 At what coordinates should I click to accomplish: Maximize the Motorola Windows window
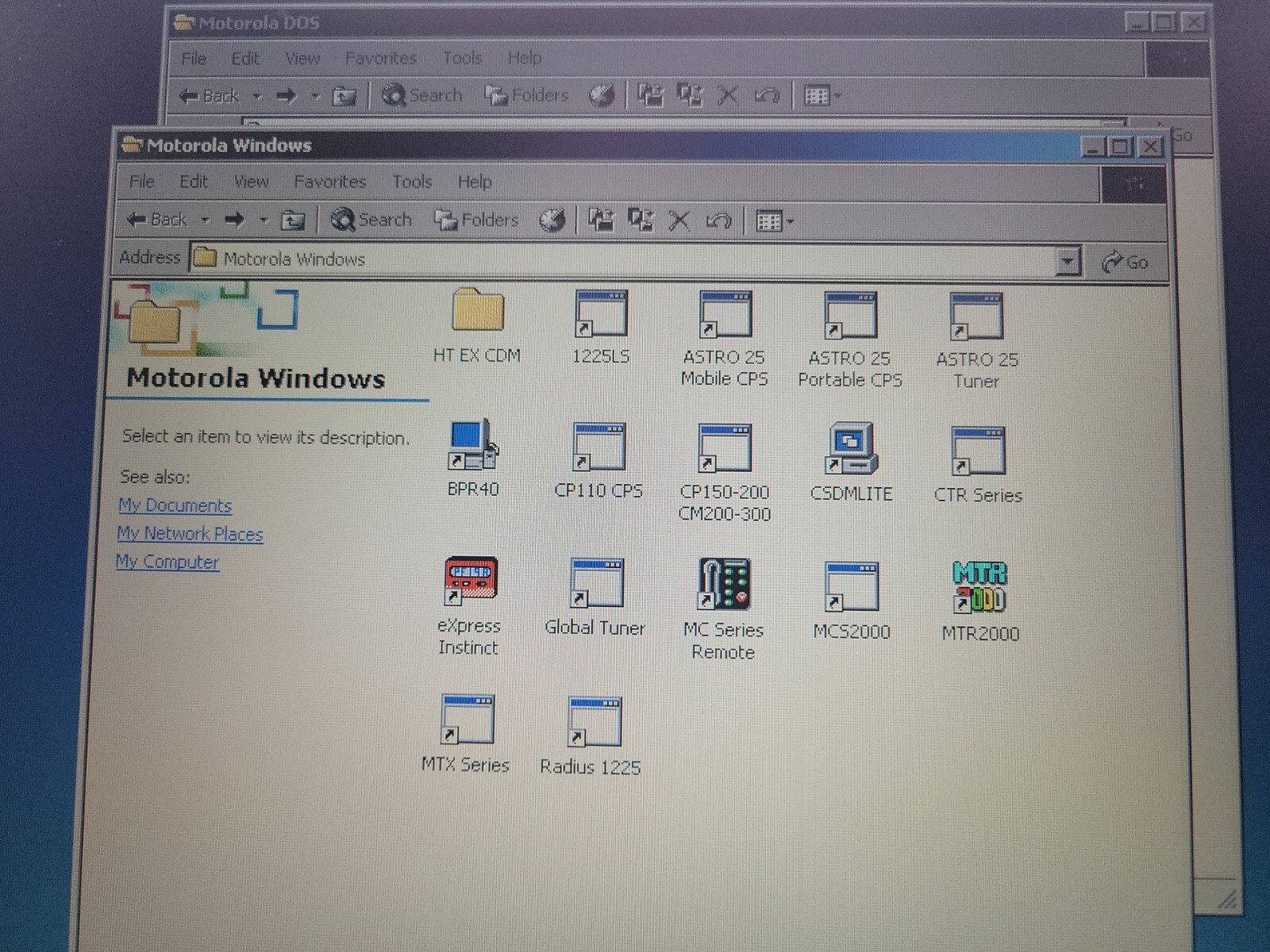(1120, 147)
